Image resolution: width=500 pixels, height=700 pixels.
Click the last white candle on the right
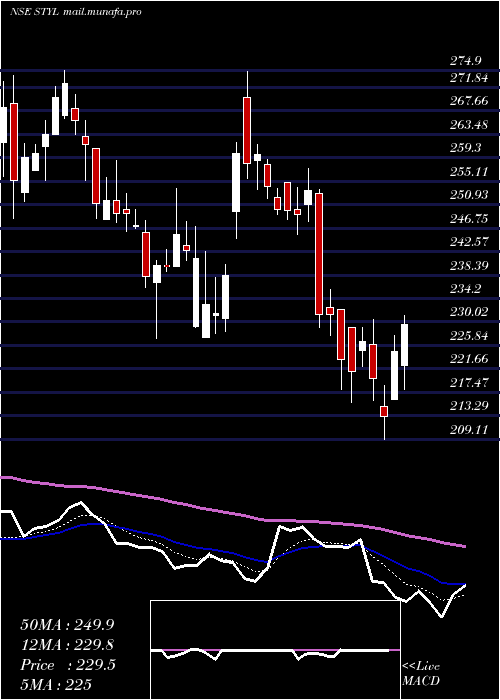tap(404, 345)
